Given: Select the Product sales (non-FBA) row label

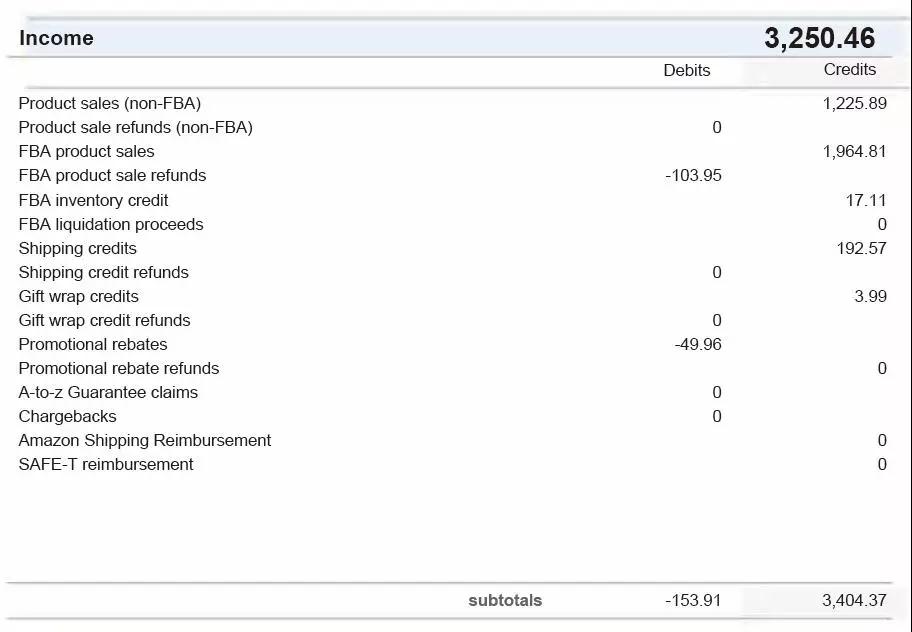Looking at the screenshot, I should 110,103.
